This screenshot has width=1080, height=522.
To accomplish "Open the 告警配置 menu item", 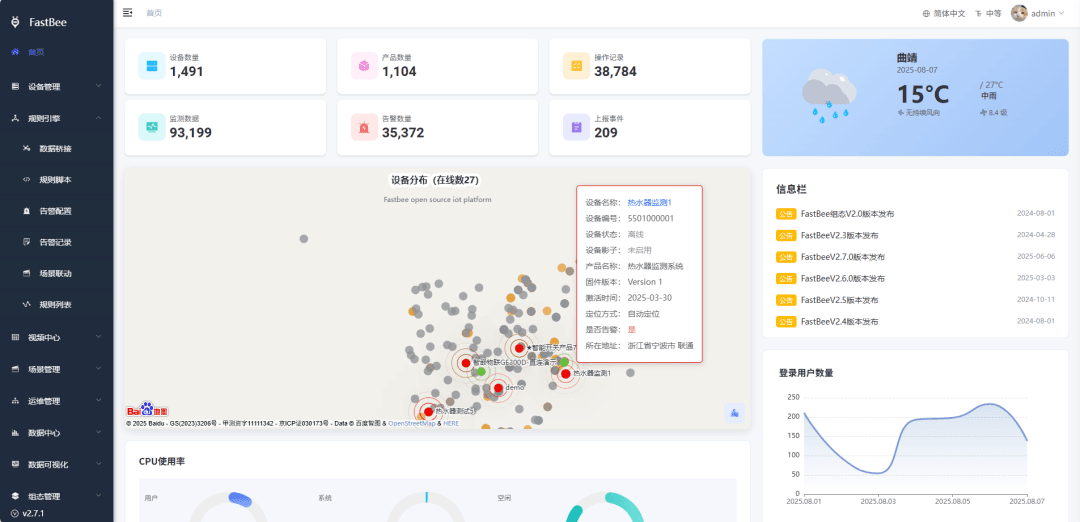I will [56, 211].
